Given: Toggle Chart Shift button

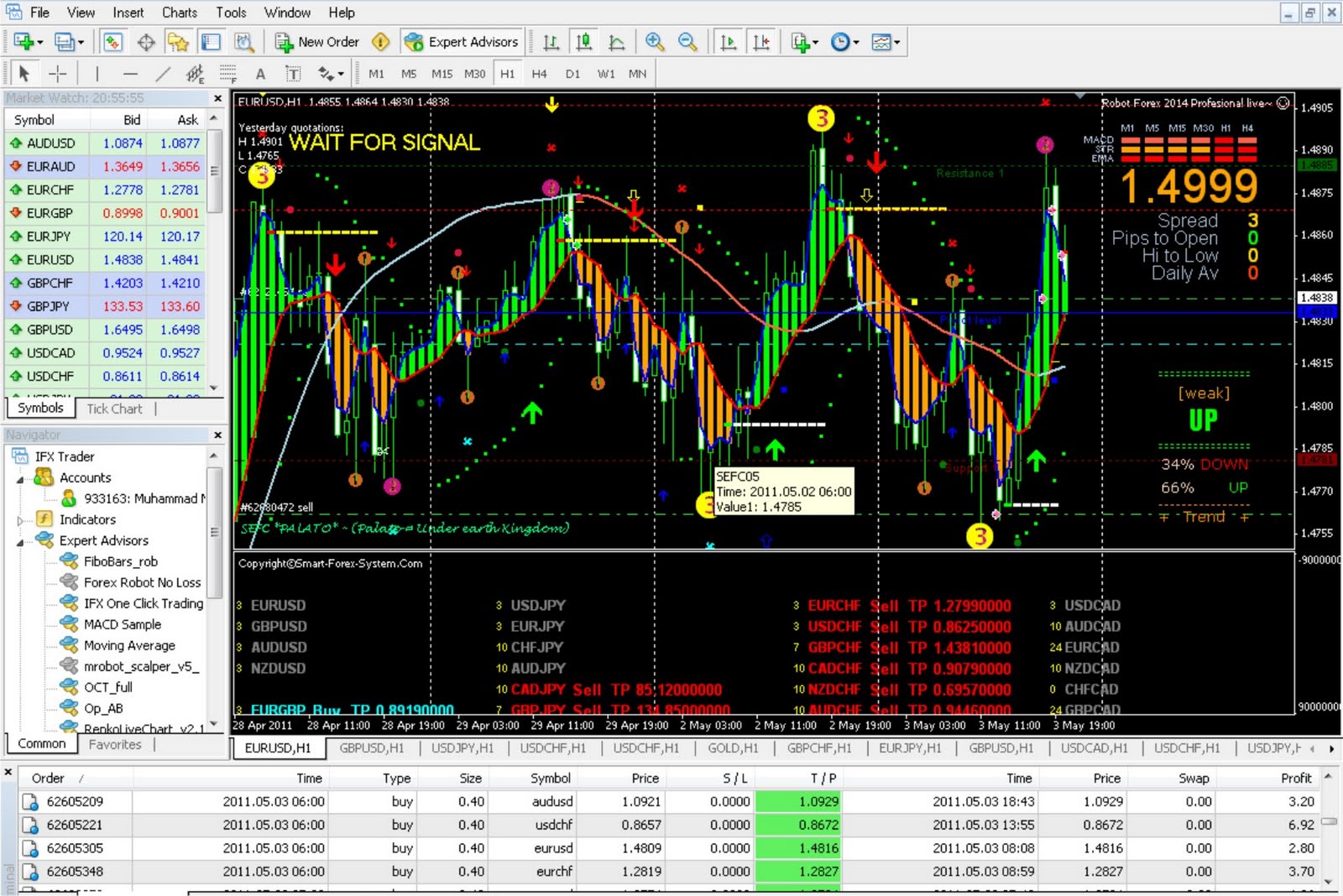Looking at the screenshot, I should (761, 42).
